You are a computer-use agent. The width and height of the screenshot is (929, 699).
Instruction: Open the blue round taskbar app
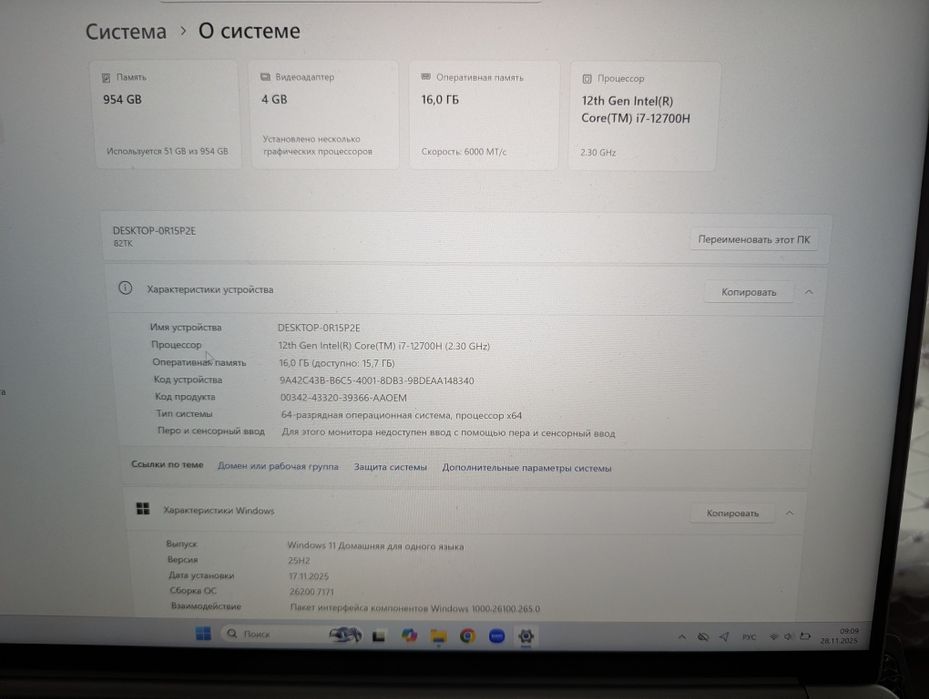496,636
